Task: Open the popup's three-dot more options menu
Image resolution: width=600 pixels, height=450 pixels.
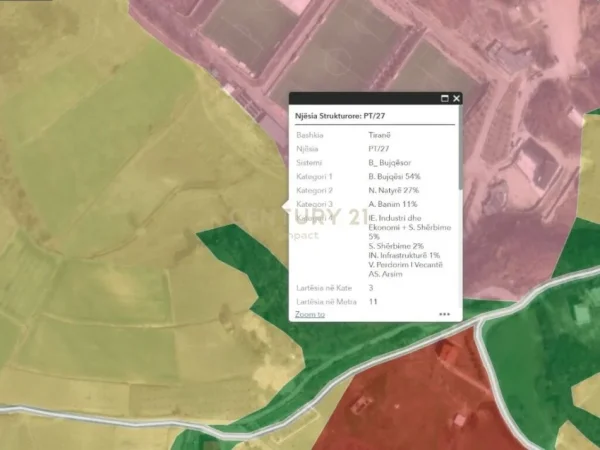Action: pos(444,314)
